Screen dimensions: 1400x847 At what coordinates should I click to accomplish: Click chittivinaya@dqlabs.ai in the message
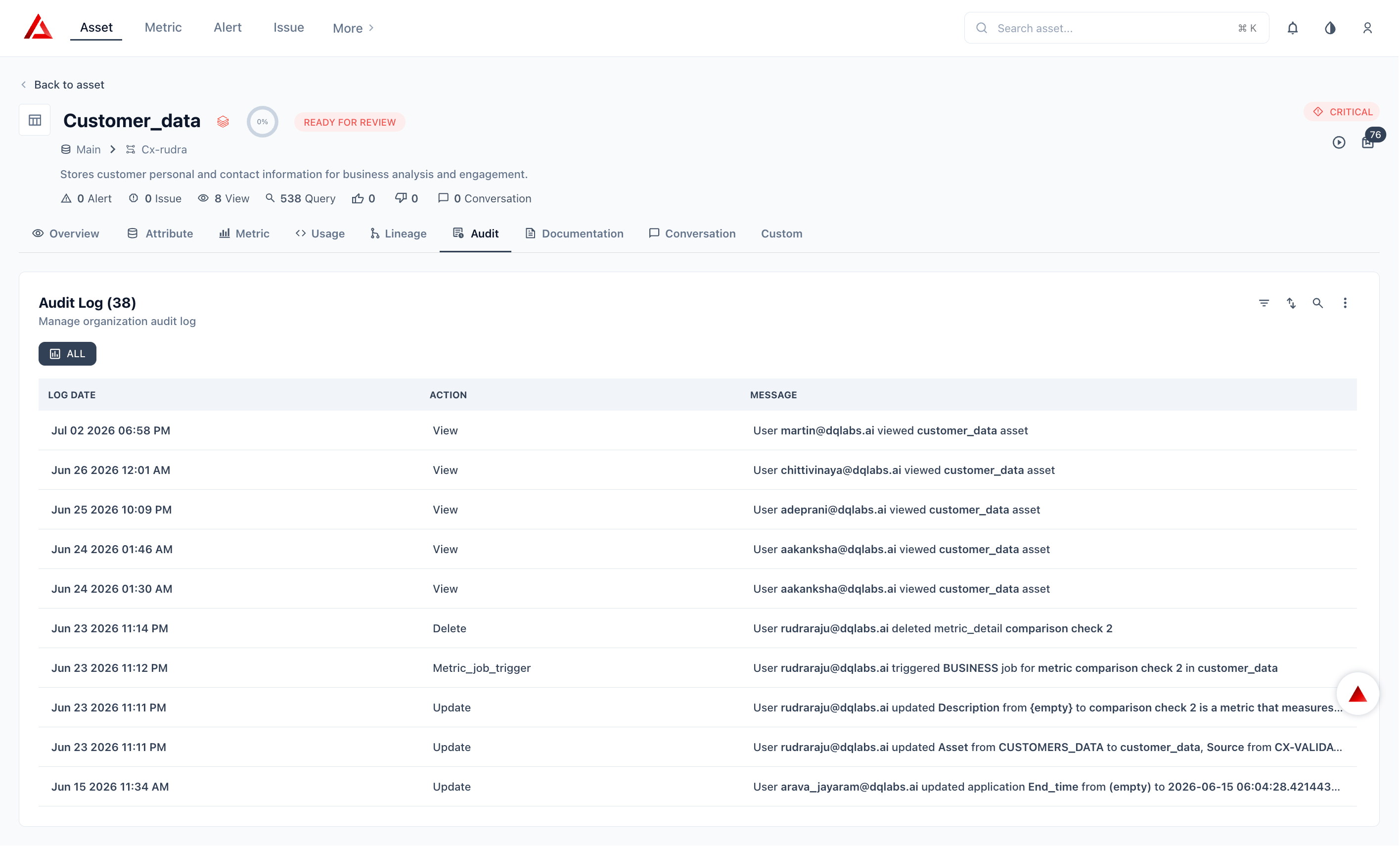(x=842, y=470)
